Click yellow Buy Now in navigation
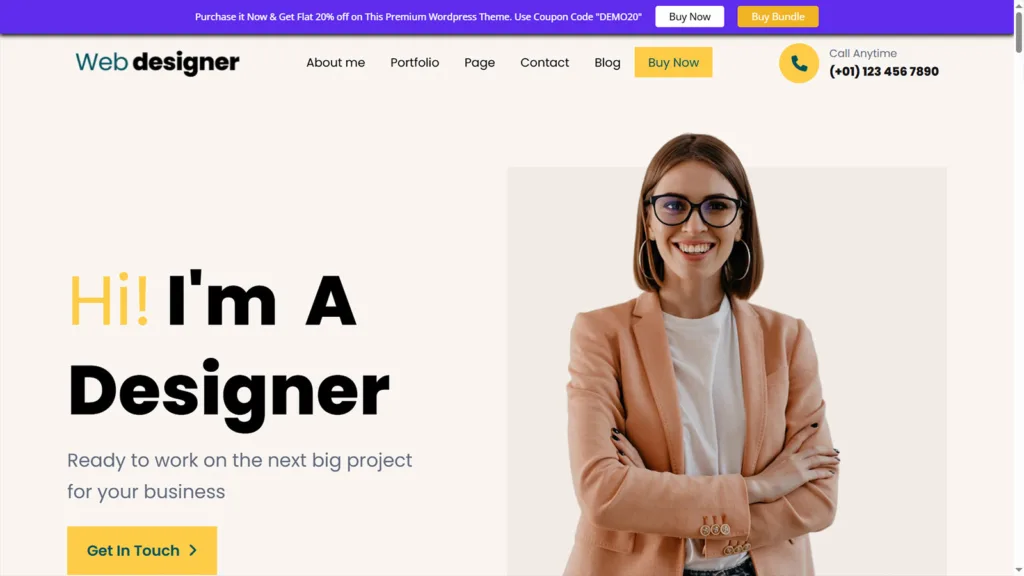 click(673, 62)
